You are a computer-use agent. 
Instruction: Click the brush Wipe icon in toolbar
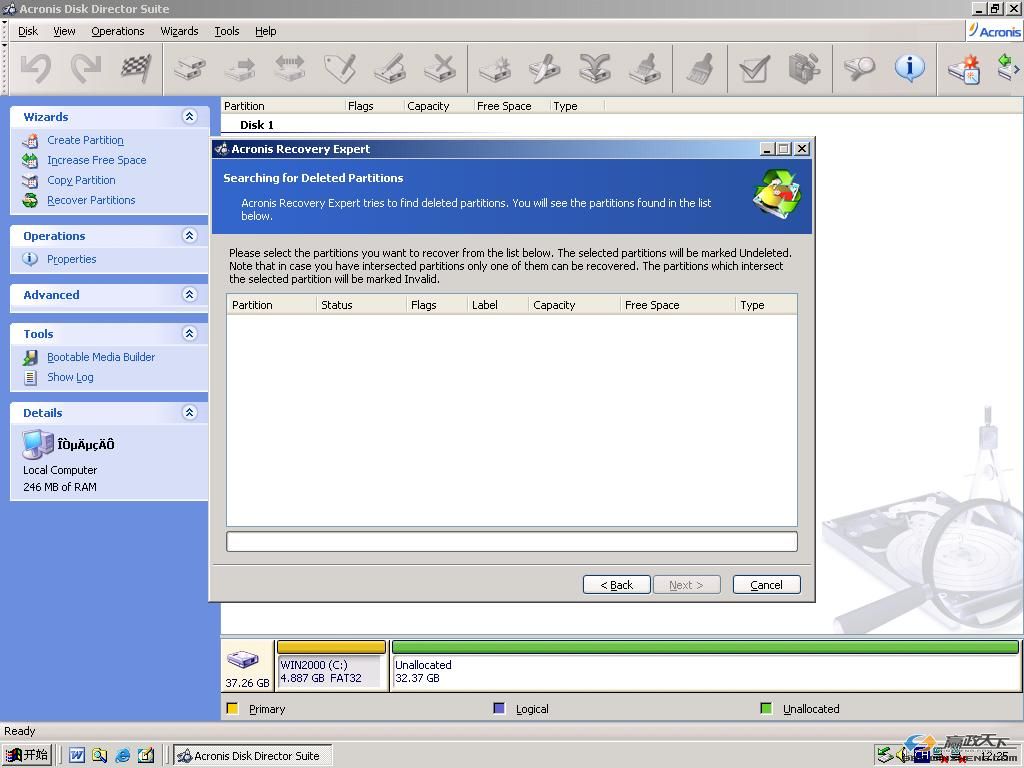[x=700, y=68]
